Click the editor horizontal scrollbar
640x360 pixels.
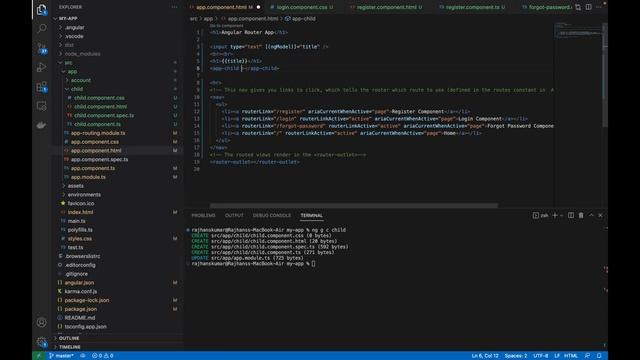[353, 205]
